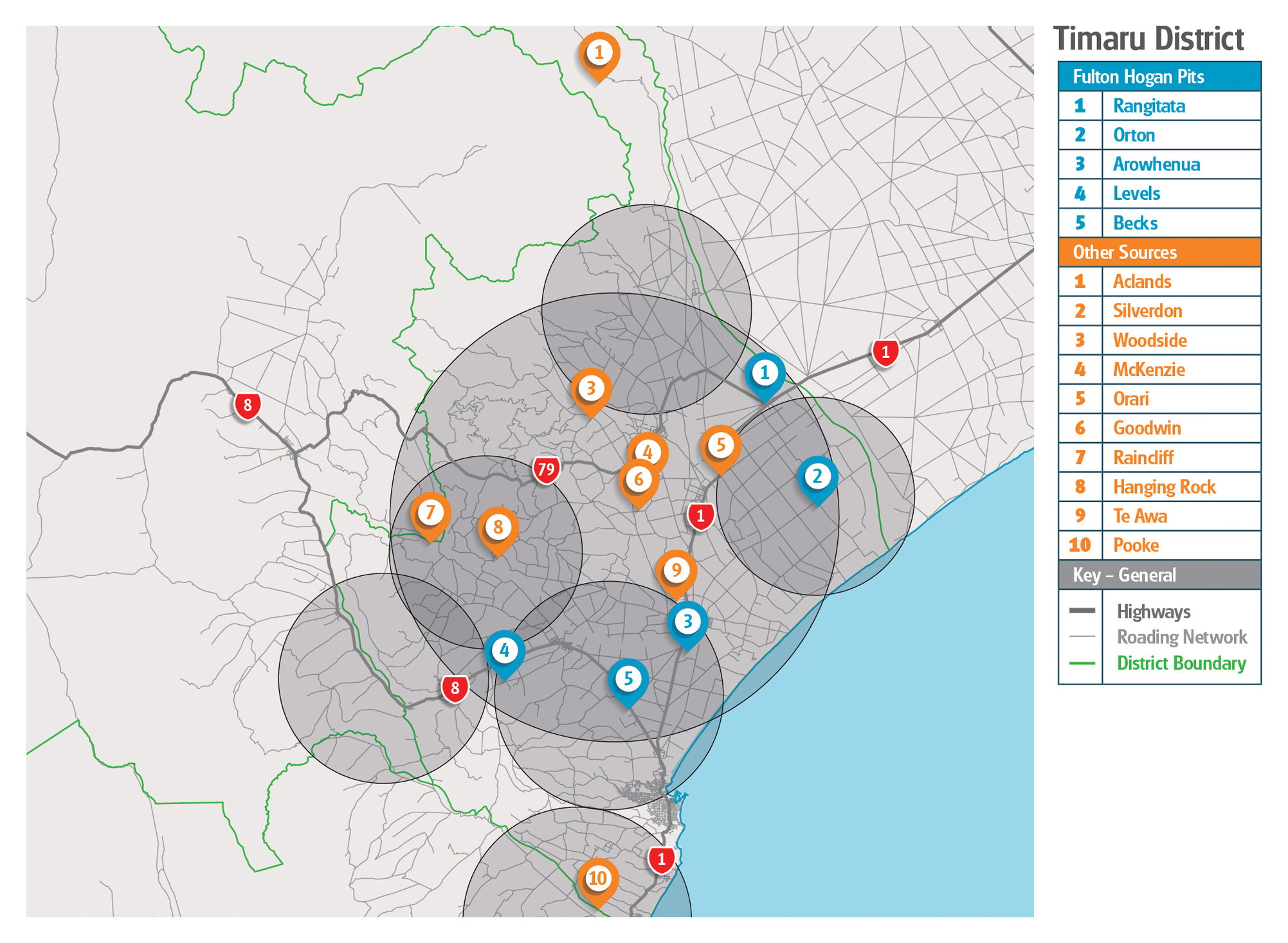The height and width of the screenshot is (943, 1288).
Task: Select McKenzie in the legend
Action: (1149, 370)
